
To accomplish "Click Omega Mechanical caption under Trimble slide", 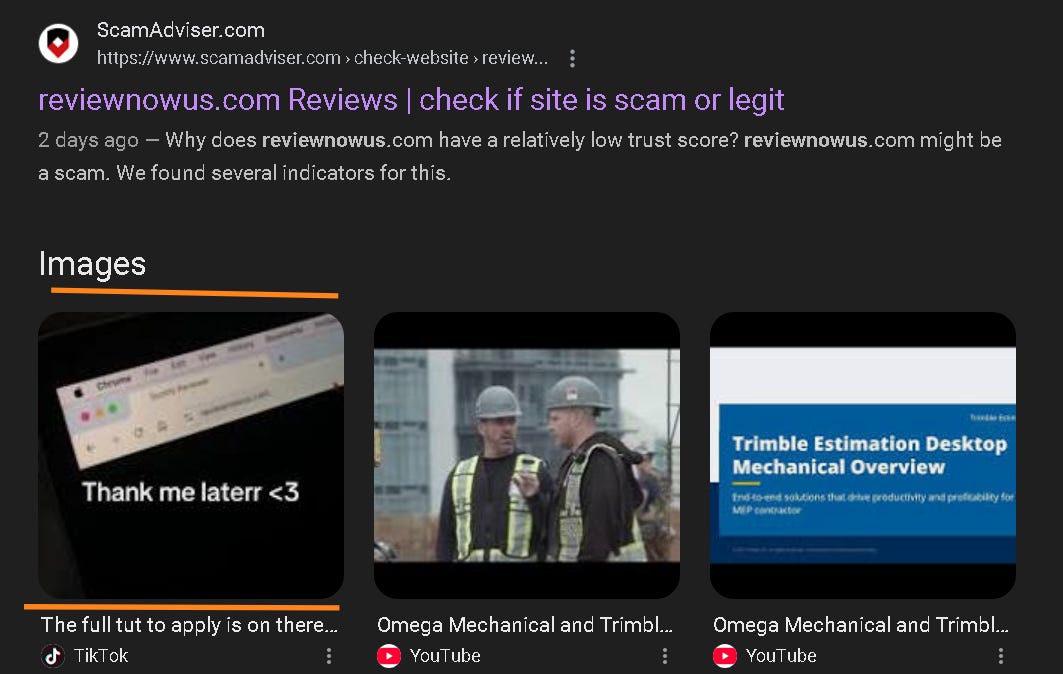I will [x=861, y=625].
